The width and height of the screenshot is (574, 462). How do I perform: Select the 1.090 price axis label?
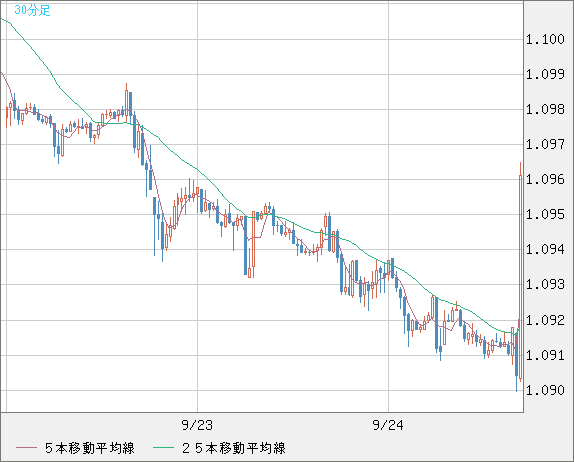(545, 390)
